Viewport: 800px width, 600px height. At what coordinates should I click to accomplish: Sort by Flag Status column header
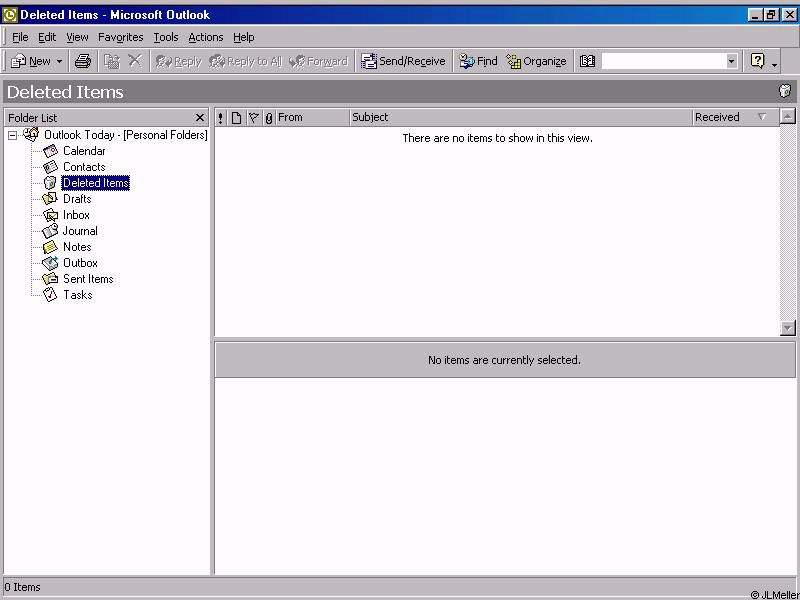click(254, 118)
